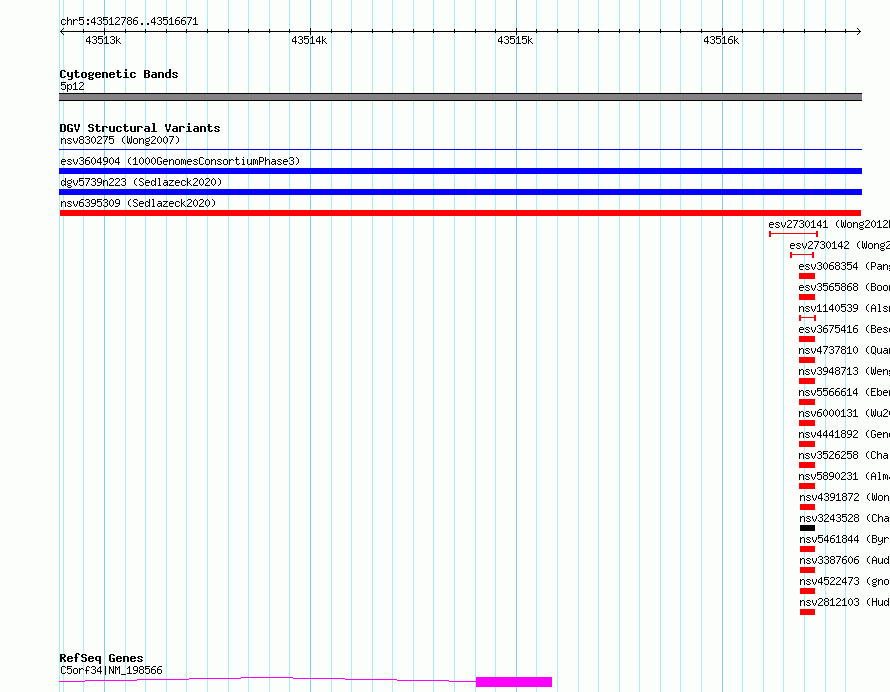Select the 5p12 band label
This screenshot has height=692, width=890.
click(x=72, y=86)
